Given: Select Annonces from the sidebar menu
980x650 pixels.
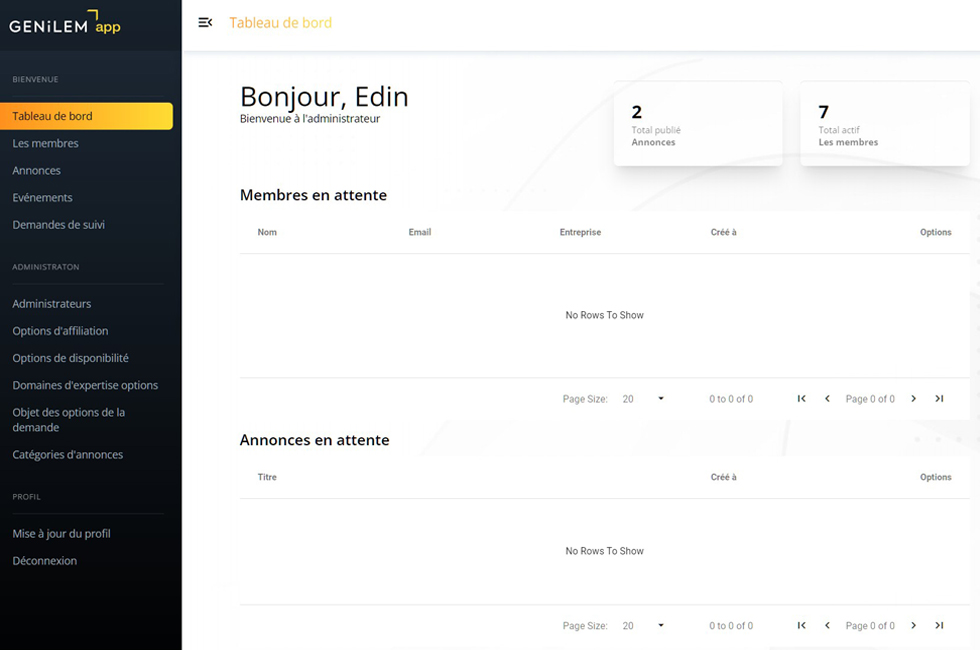Looking at the screenshot, I should (36, 171).
